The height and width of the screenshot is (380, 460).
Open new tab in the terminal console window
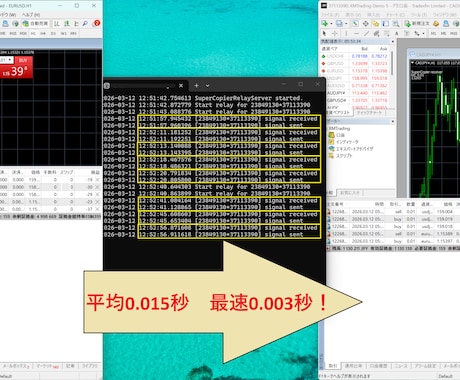196,86
